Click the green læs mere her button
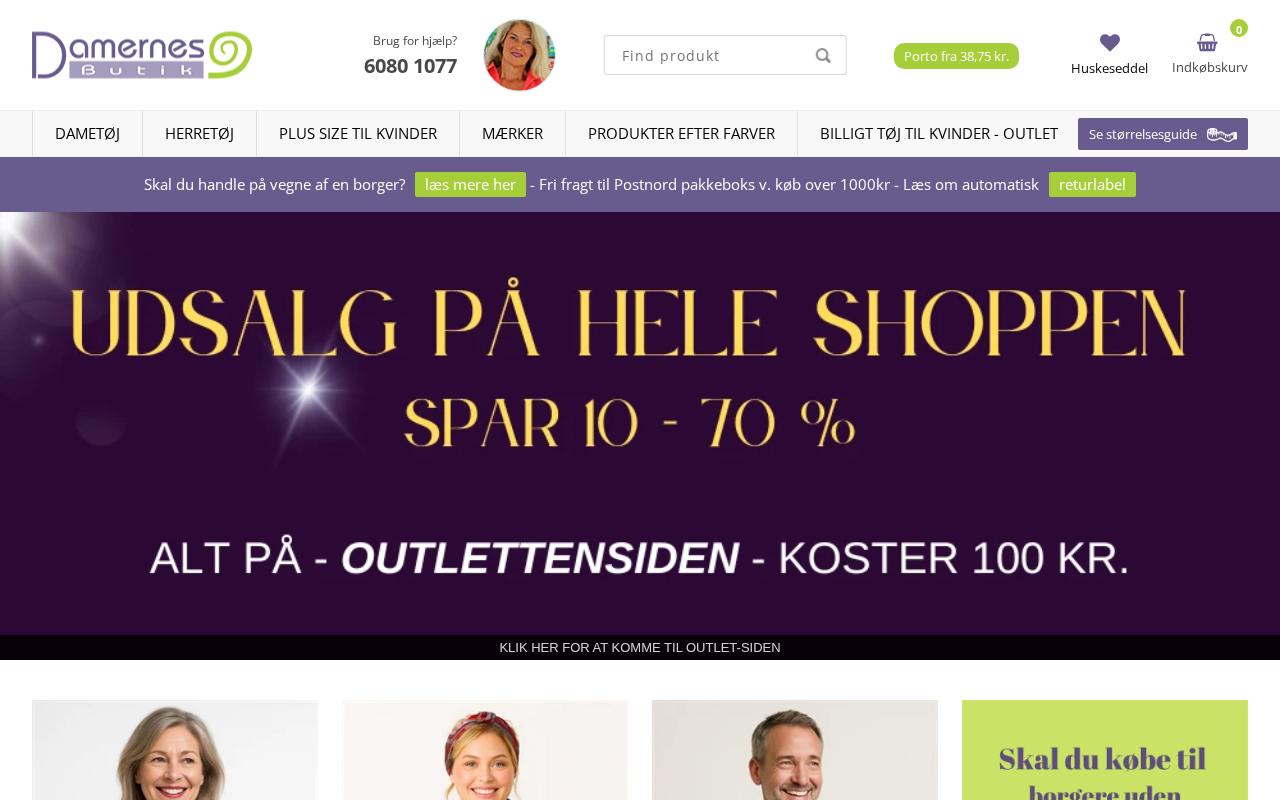1280x800 pixels. tap(470, 184)
